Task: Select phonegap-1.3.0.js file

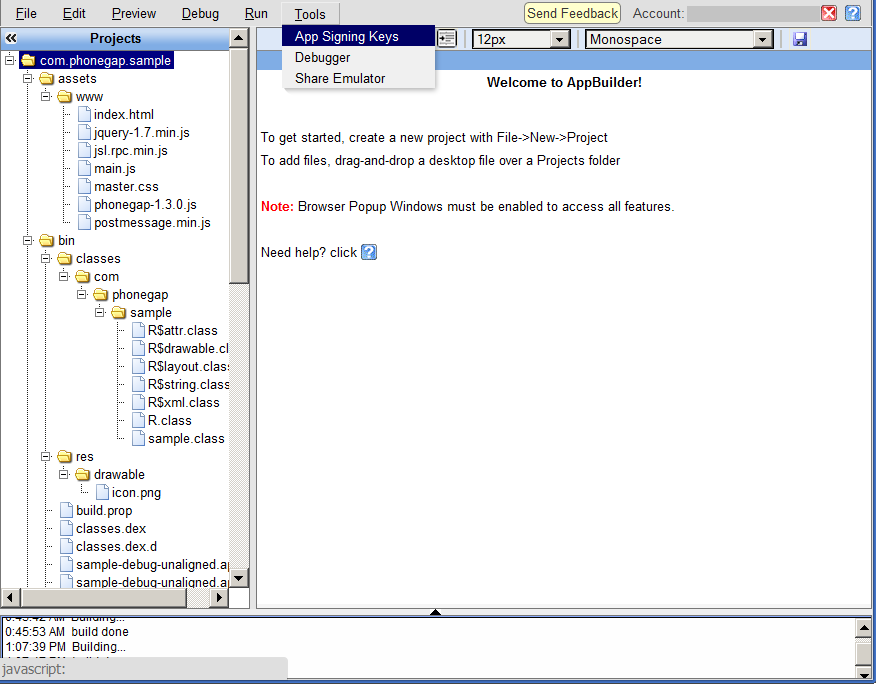Action: click(145, 205)
